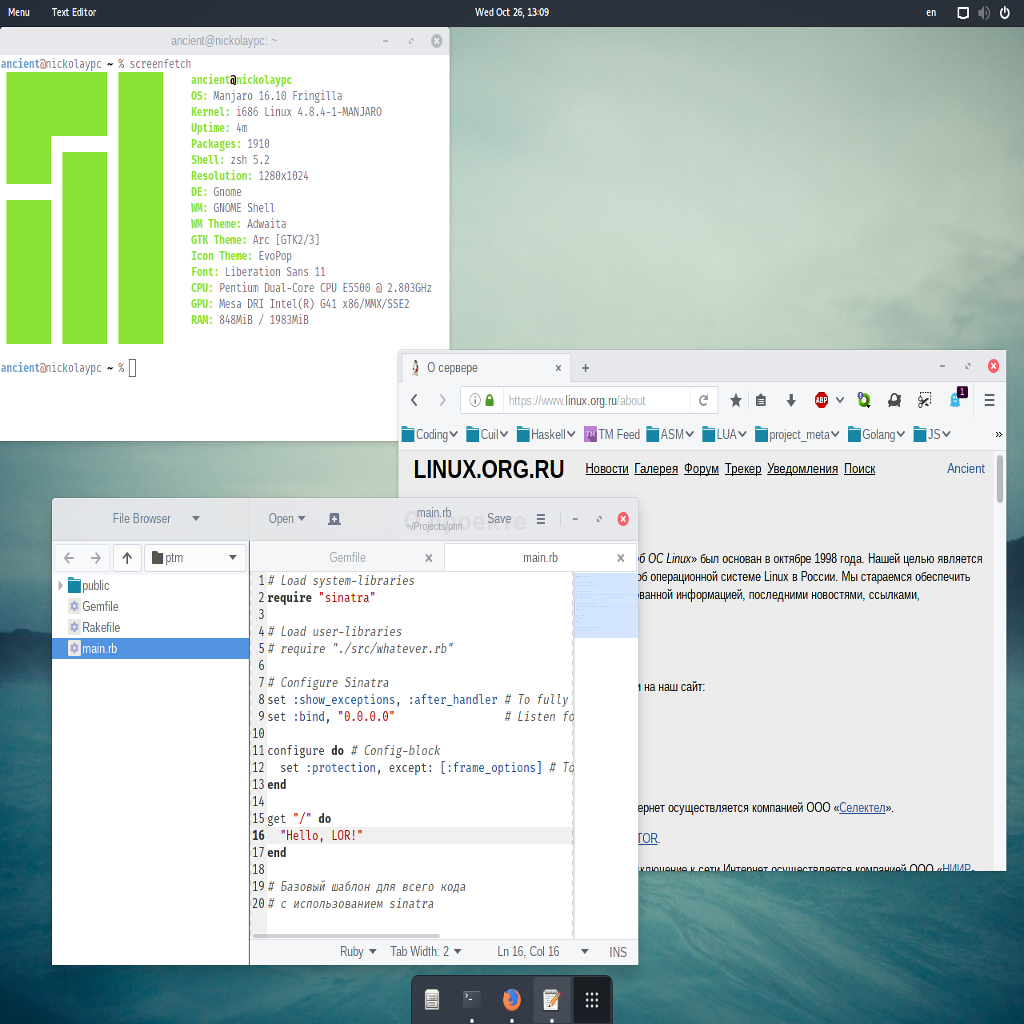Select Gemfile in the file browser tree

[x=151, y=607]
